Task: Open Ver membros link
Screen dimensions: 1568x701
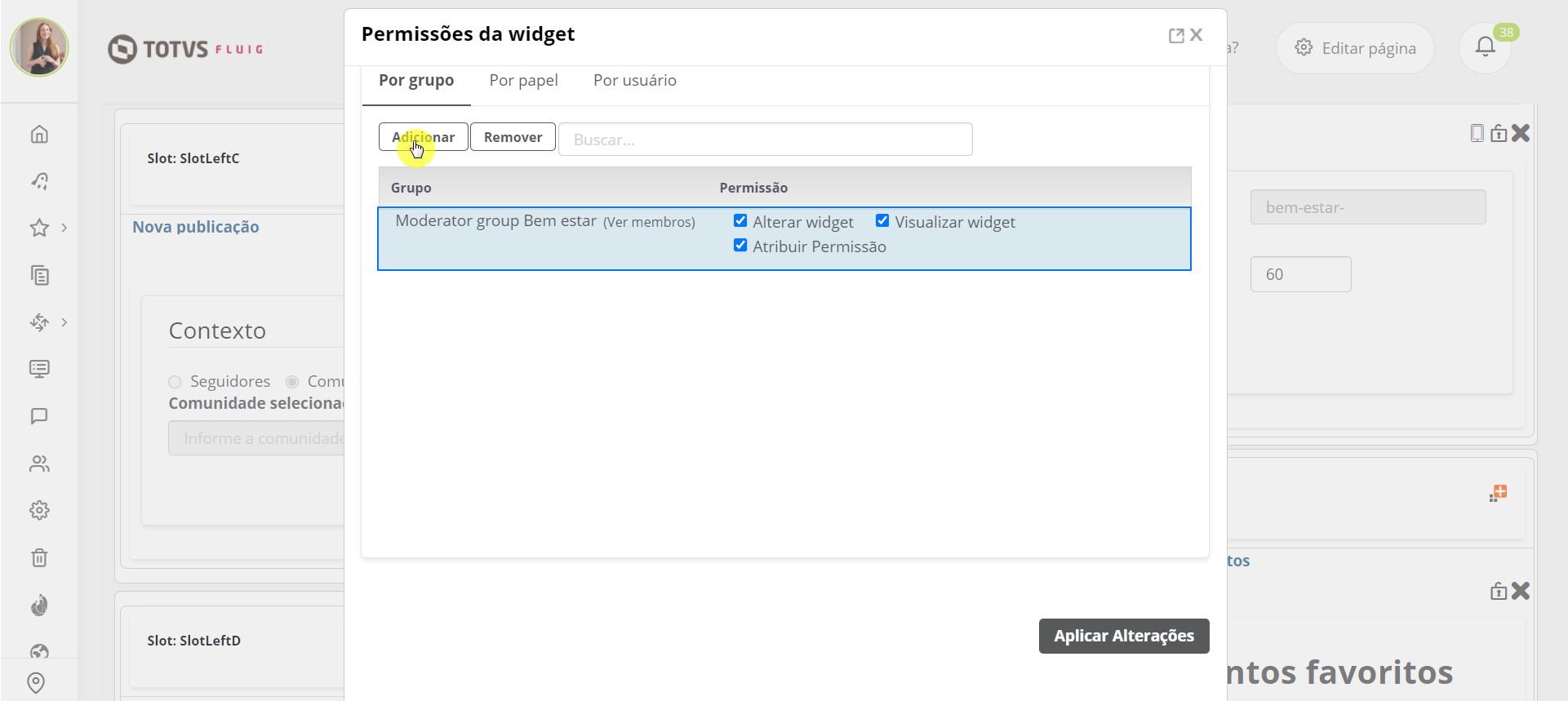Action: click(649, 222)
